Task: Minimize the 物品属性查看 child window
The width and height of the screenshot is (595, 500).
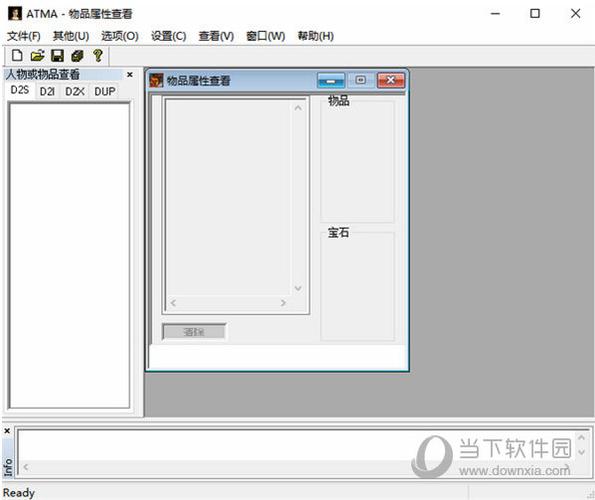Action: click(331, 80)
